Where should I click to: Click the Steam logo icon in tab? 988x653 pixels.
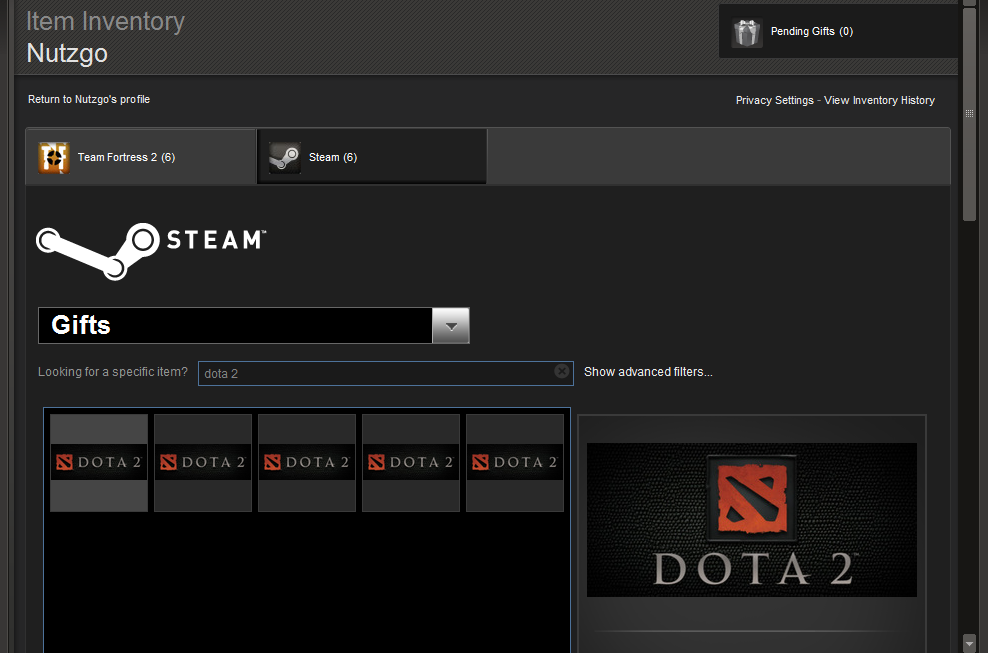285,158
